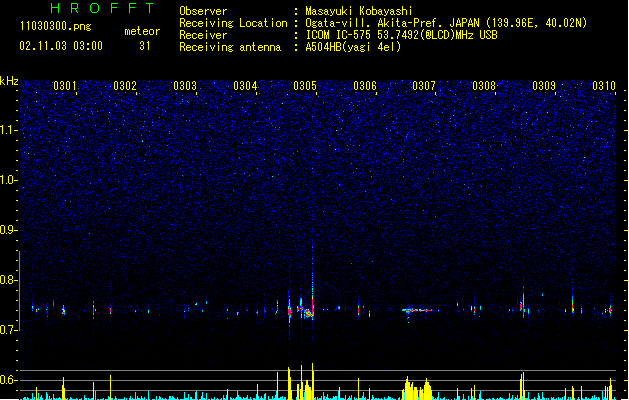Click the A504HB(yagi 4el) antenna text
Image resolution: width=629 pixels, height=400 pixels.
tap(353, 47)
